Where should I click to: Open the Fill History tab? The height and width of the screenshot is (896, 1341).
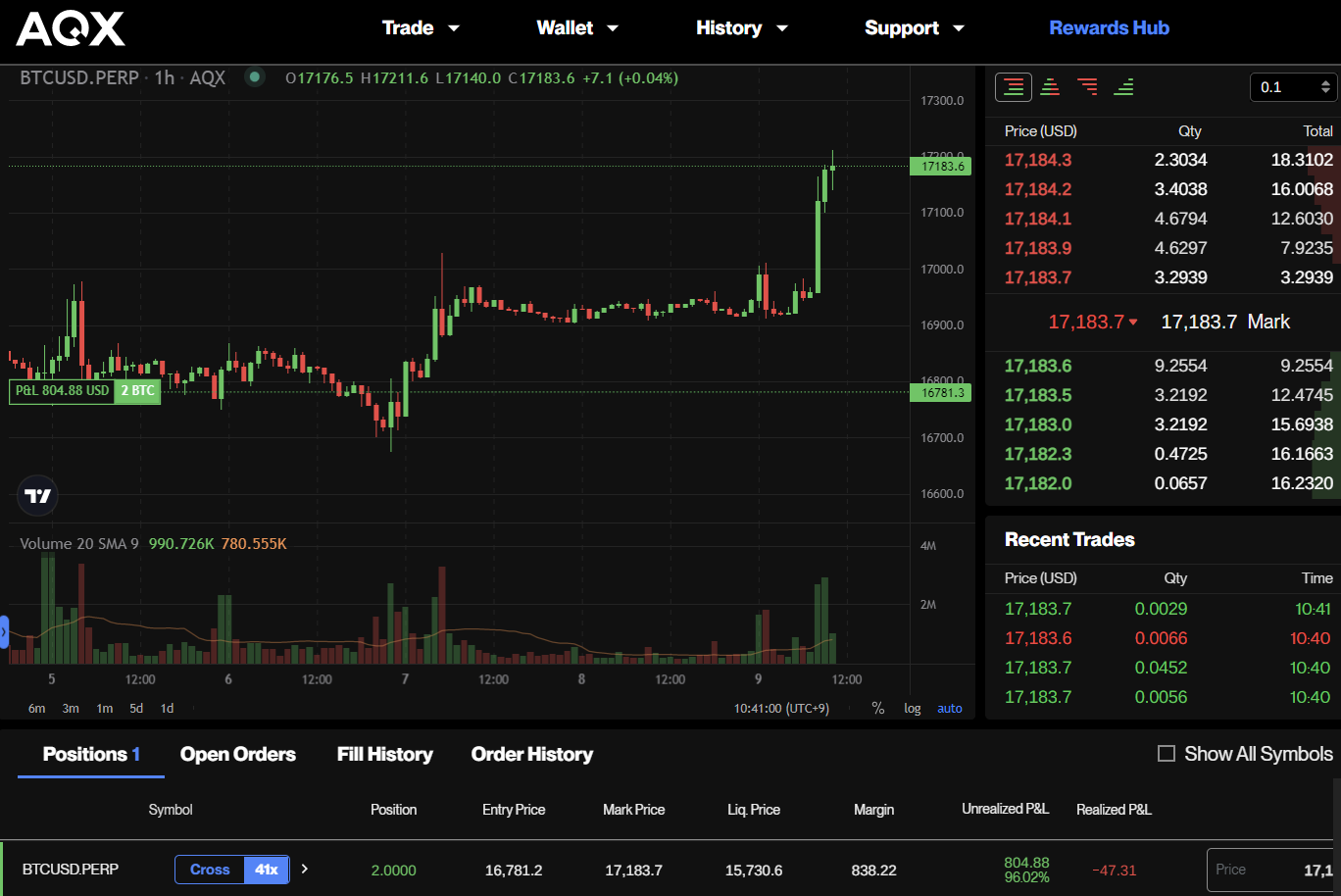pyautogui.click(x=384, y=754)
